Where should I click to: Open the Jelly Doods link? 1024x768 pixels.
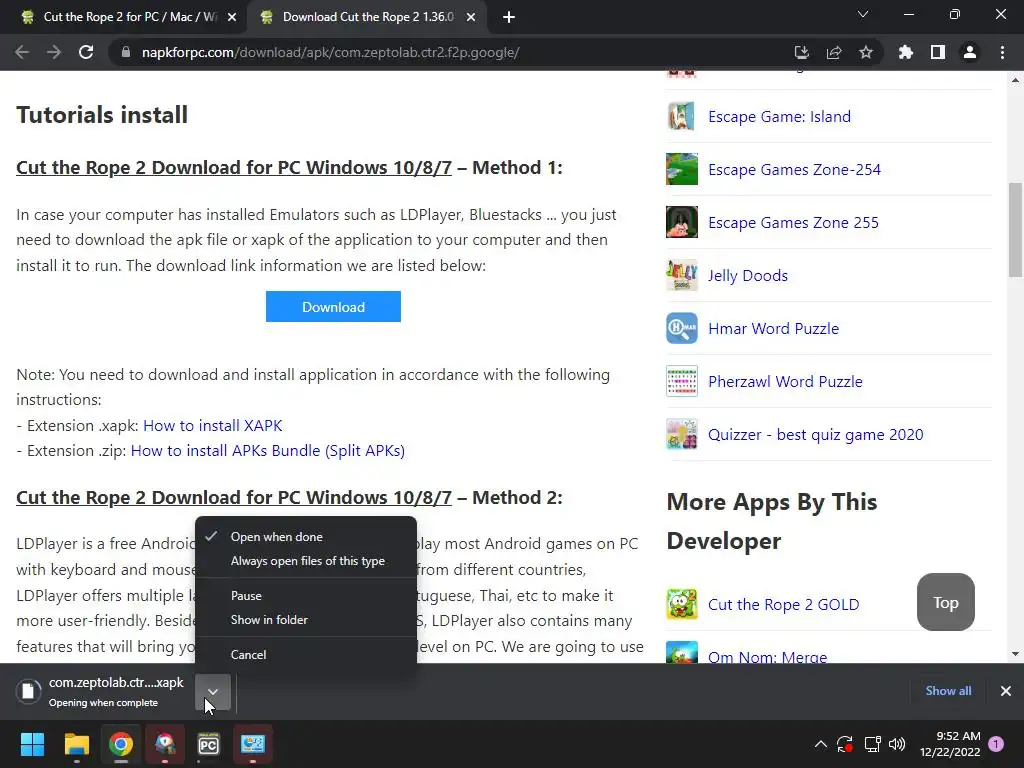[x=748, y=276]
